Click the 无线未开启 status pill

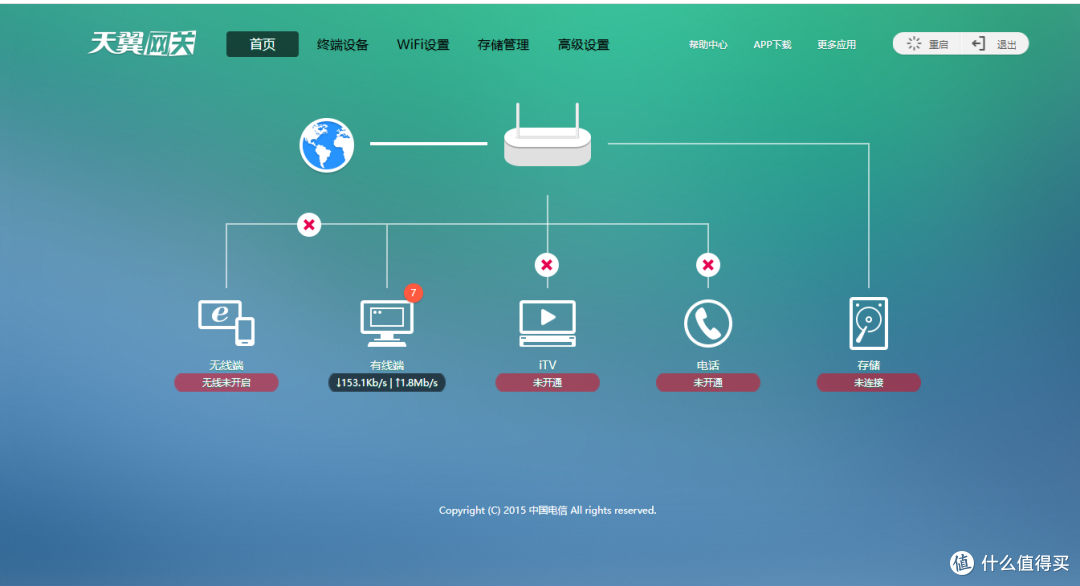pos(227,383)
